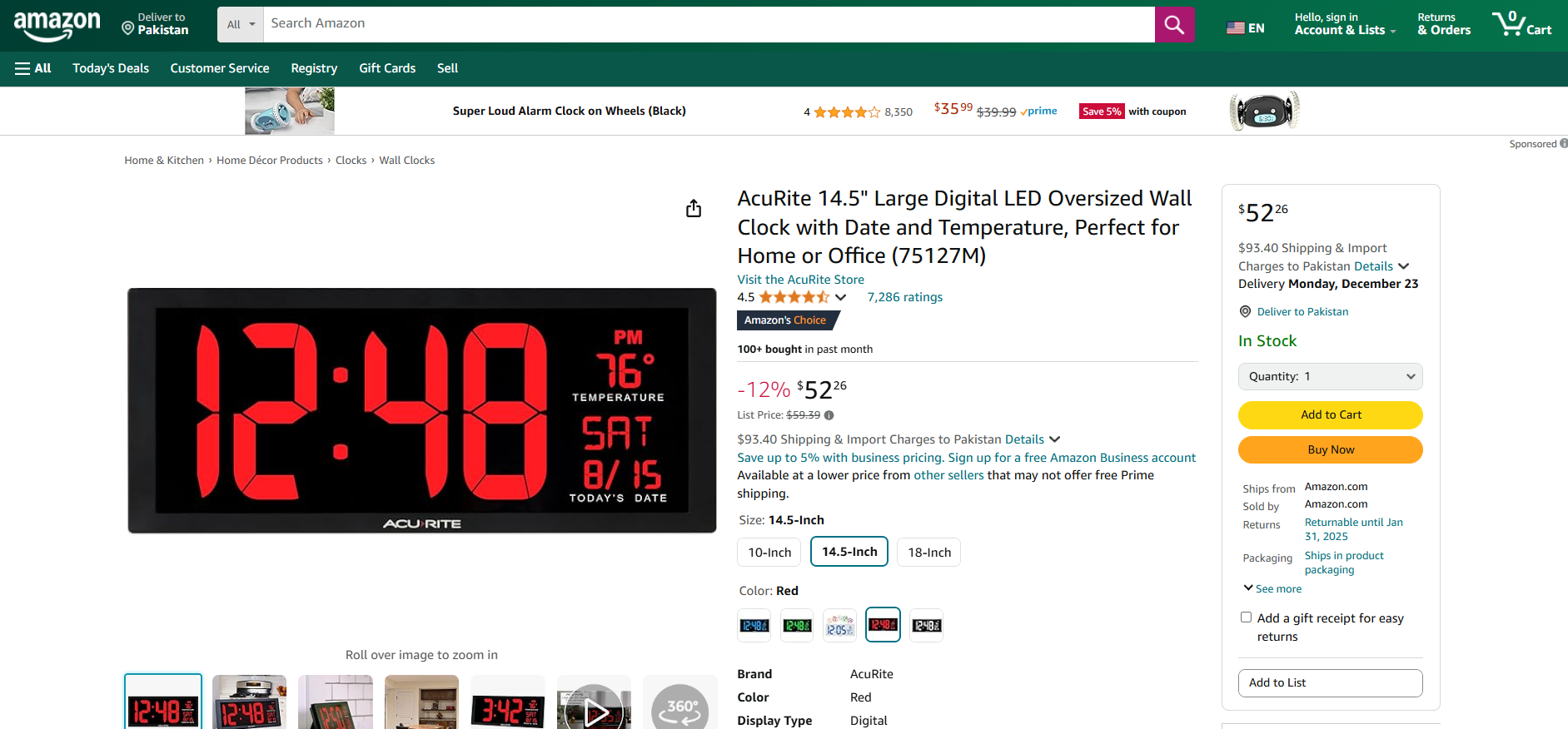Click the star rating graphic of product
The height and width of the screenshot is (729, 1568).
(x=794, y=297)
